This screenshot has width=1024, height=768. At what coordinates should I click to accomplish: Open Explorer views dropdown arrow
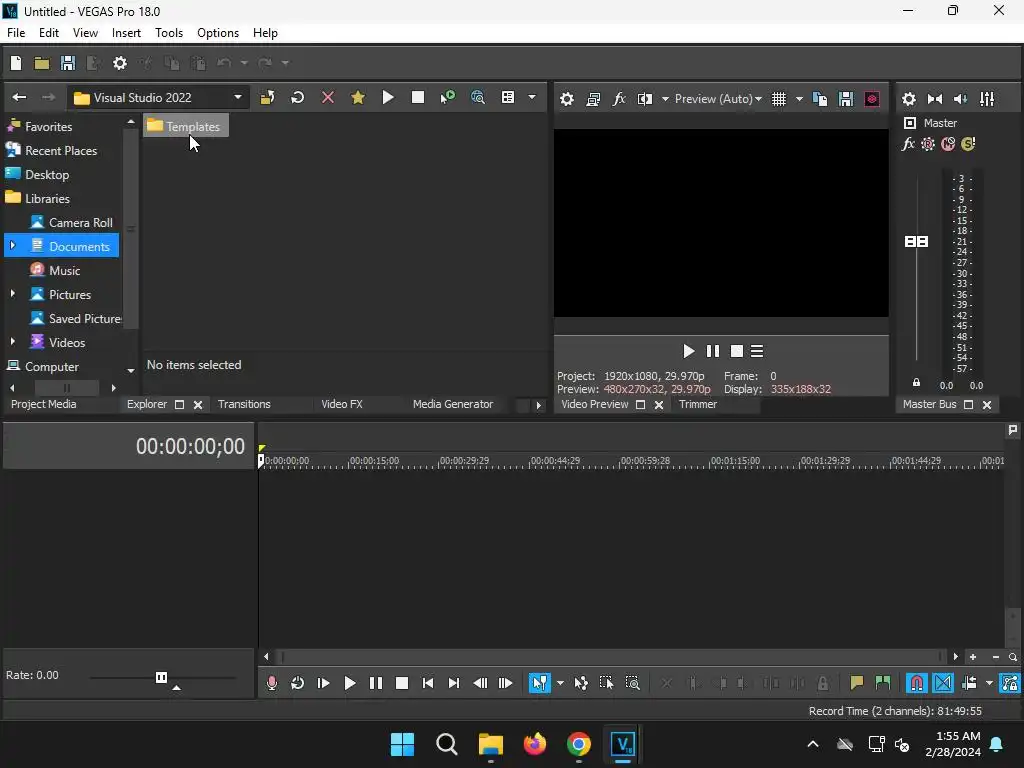point(532,98)
